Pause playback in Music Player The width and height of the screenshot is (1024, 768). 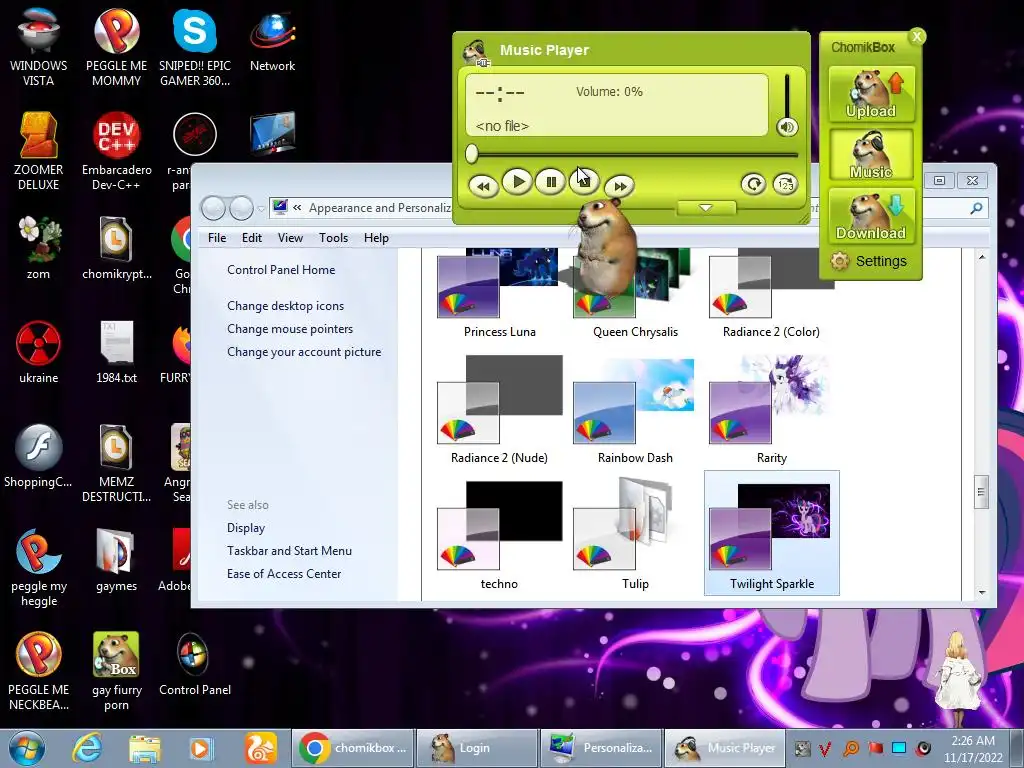tap(551, 182)
